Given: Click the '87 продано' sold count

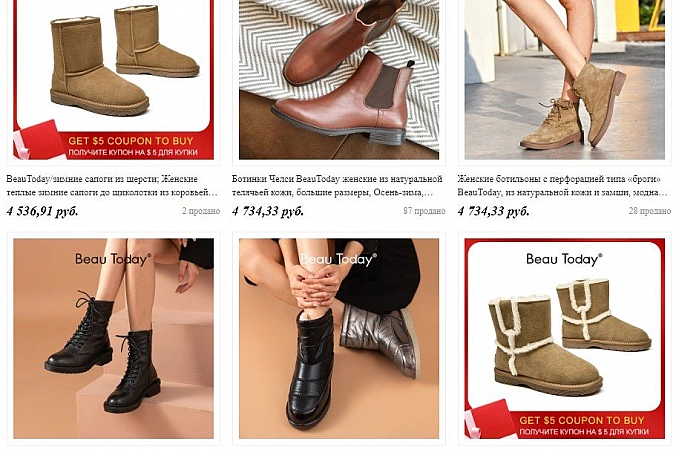Looking at the screenshot, I should pyautogui.click(x=424, y=211).
